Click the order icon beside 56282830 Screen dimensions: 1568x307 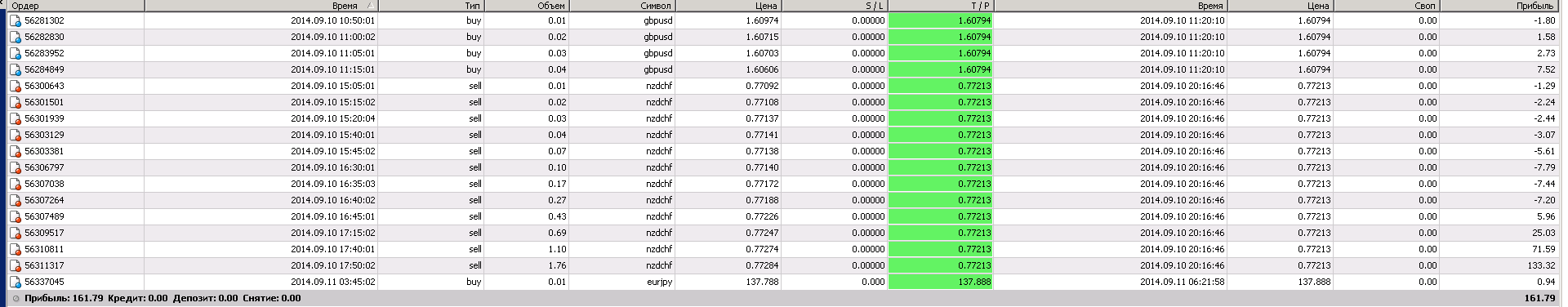click(x=16, y=37)
